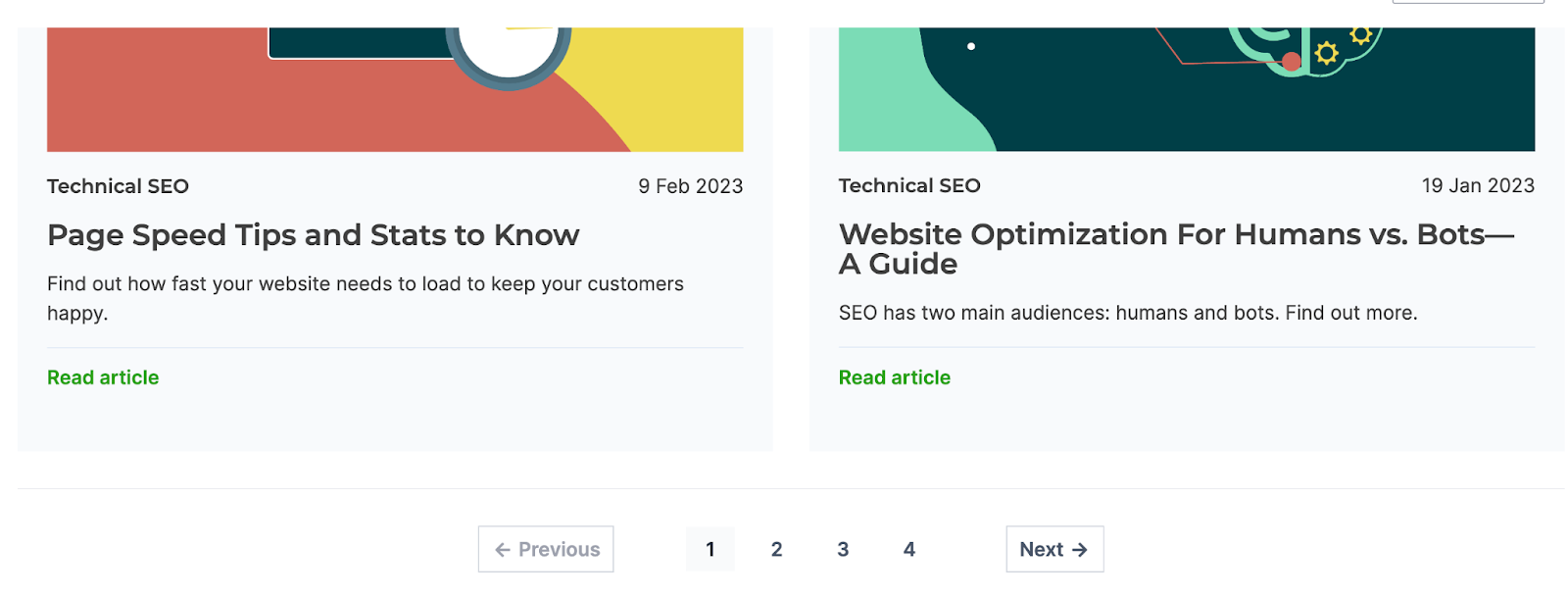Click the left arrow icon in Previous button

click(503, 550)
